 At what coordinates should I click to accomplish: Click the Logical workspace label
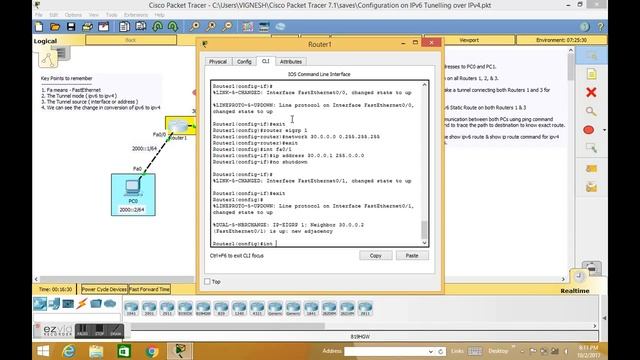(x=45, y=41)
